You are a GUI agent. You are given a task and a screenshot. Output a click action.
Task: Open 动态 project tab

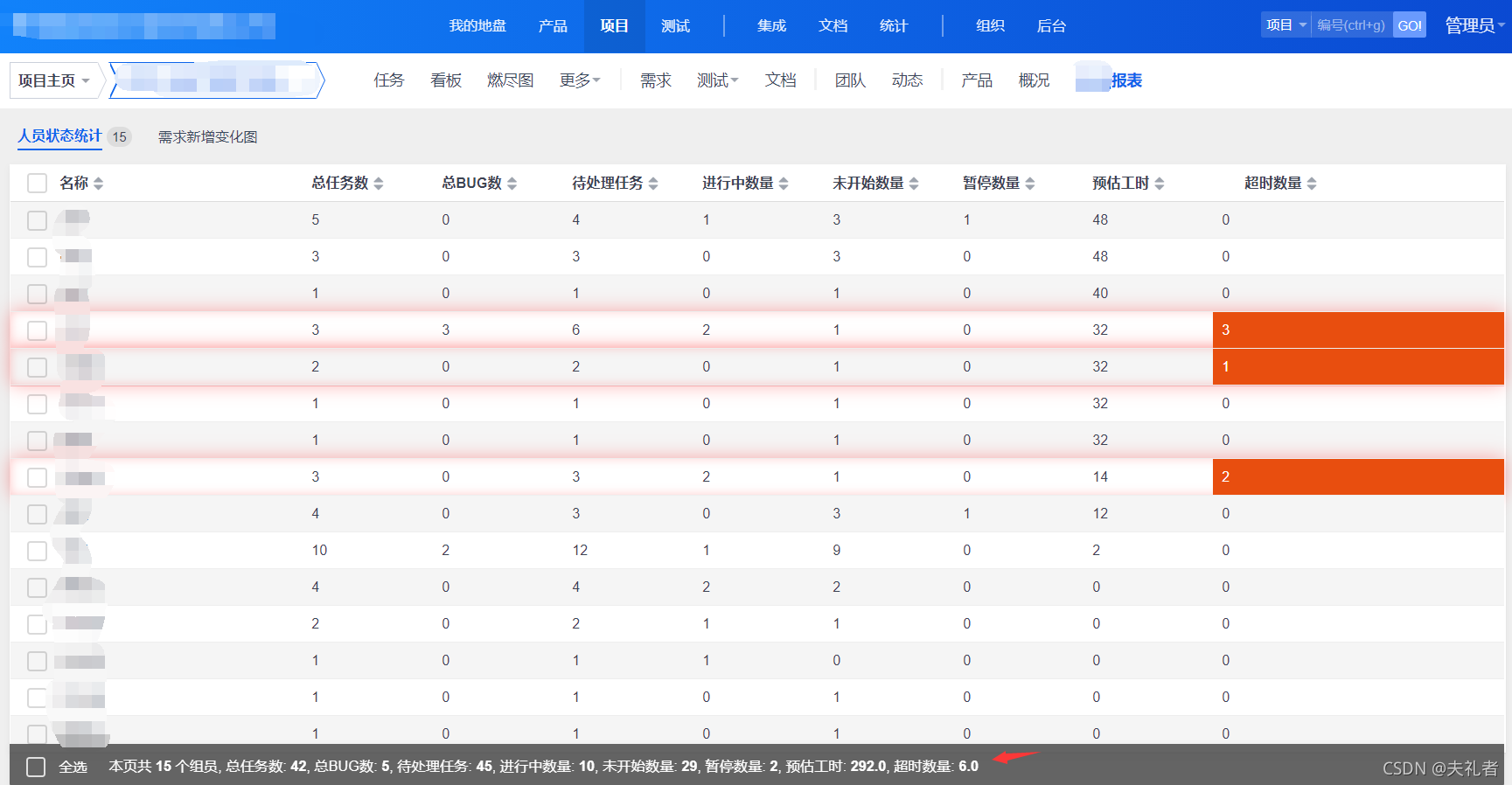click(908, 80)
